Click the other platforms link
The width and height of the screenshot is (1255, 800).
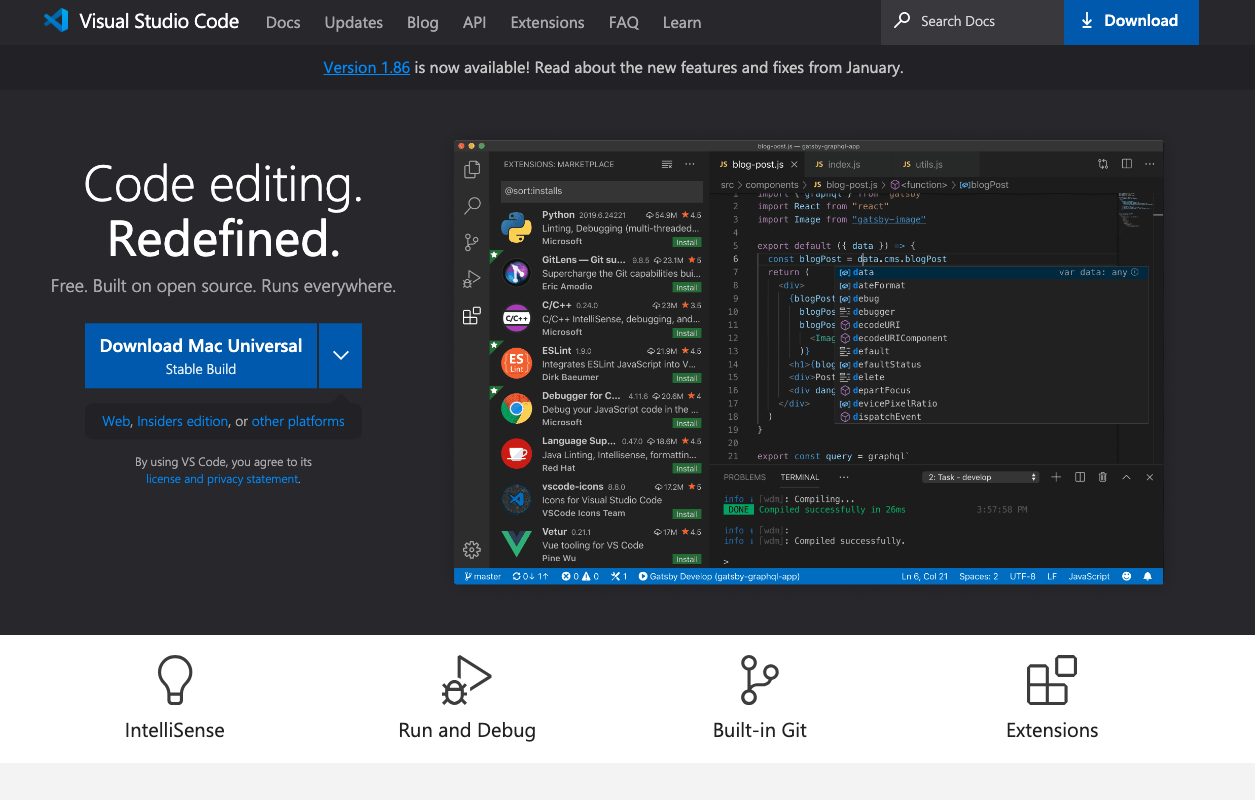point(298,421)
